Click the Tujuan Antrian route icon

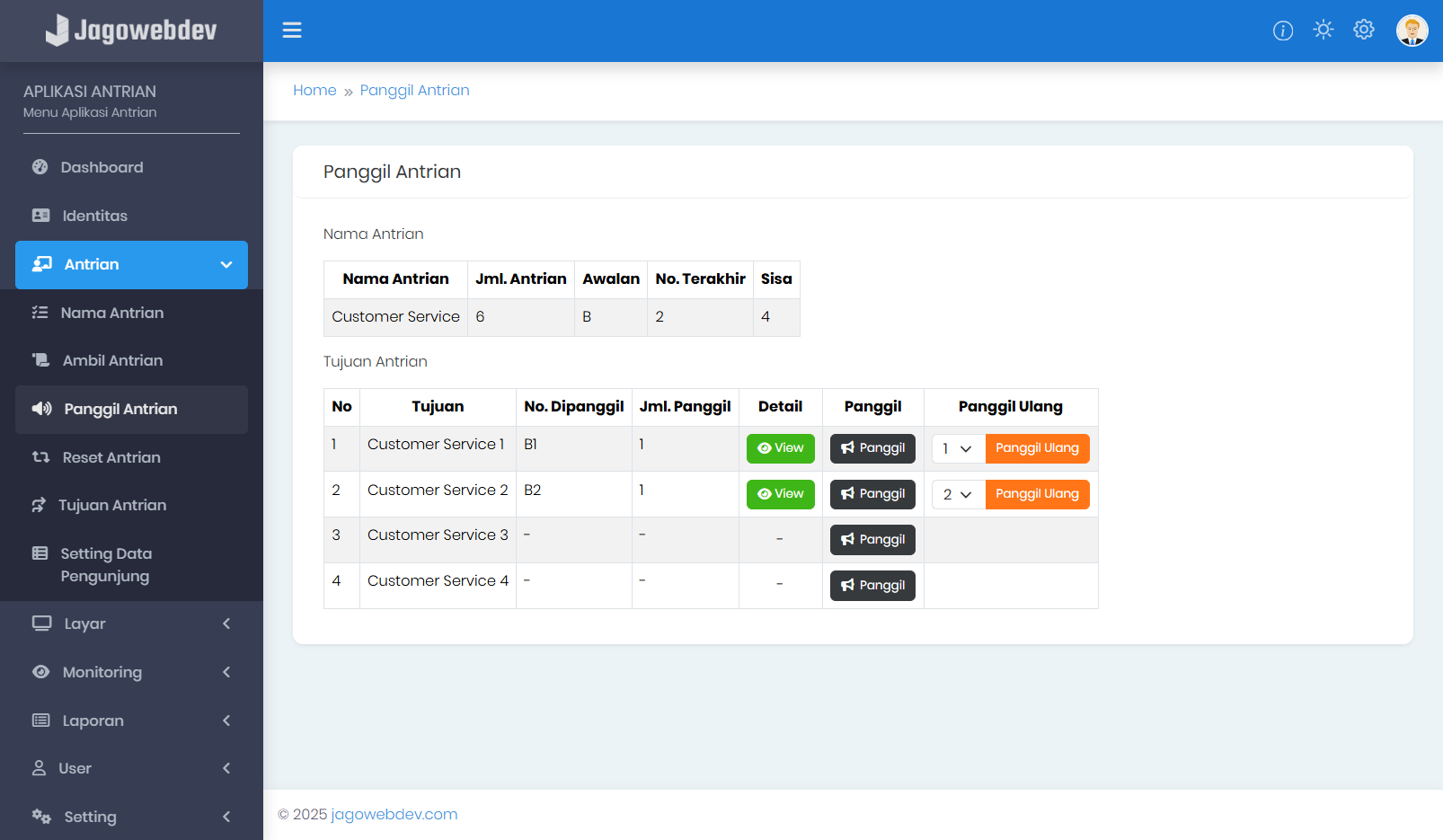39,505
